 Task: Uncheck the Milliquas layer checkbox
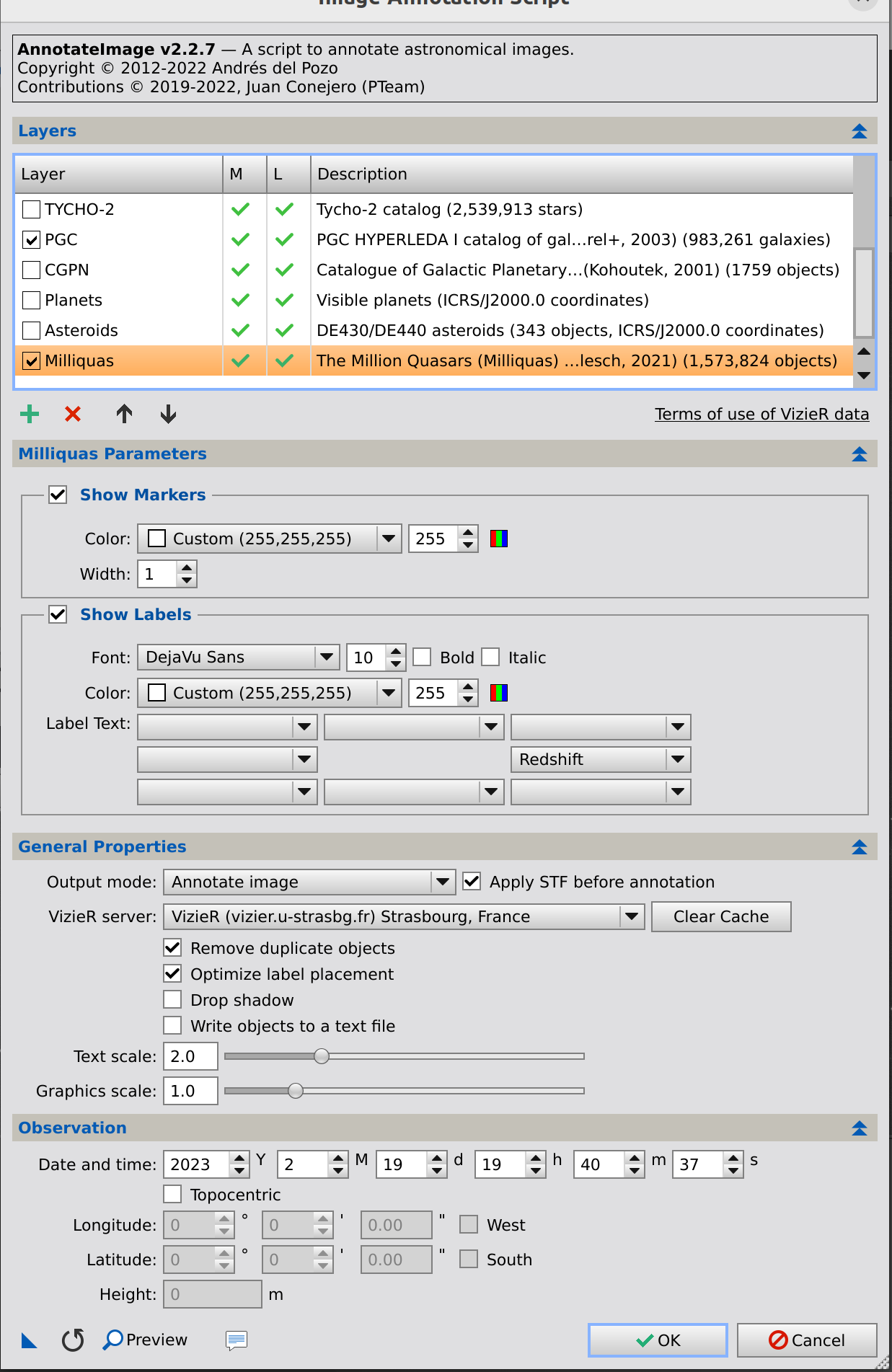(x=32, y=361)
